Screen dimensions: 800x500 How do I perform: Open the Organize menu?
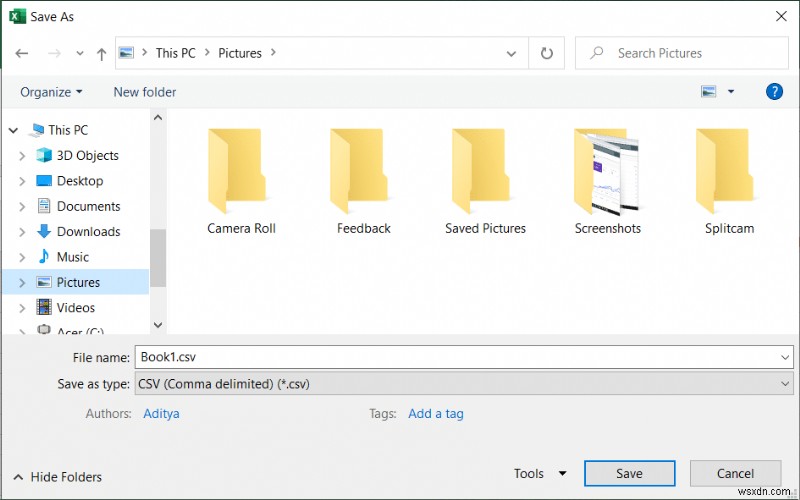click(51, 92)
